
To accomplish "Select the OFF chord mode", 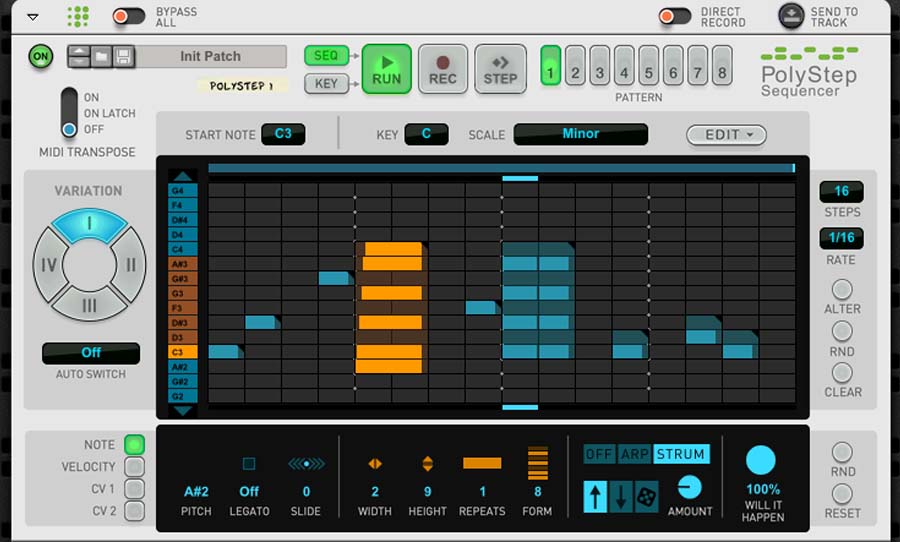I will tap(599, 454).
